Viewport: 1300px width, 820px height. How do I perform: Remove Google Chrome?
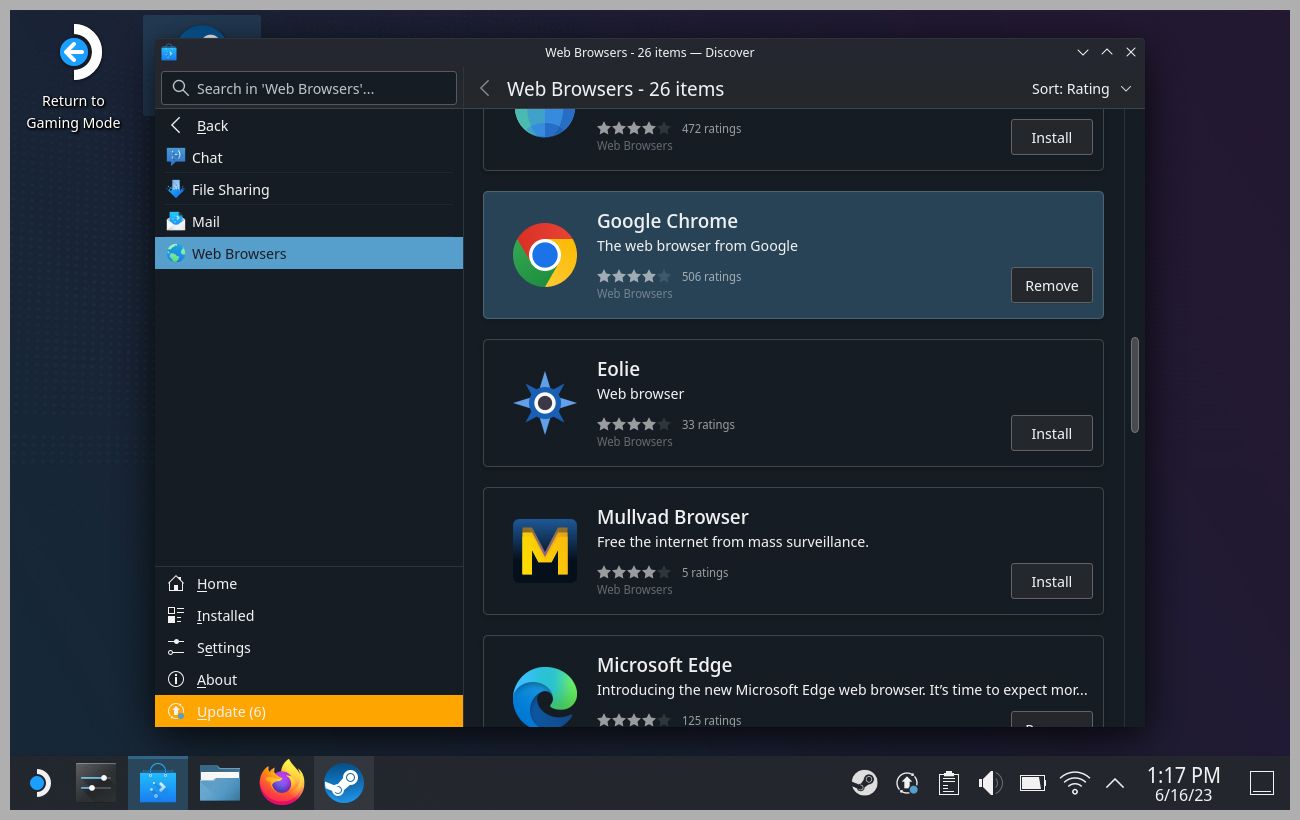(1051, 285)
